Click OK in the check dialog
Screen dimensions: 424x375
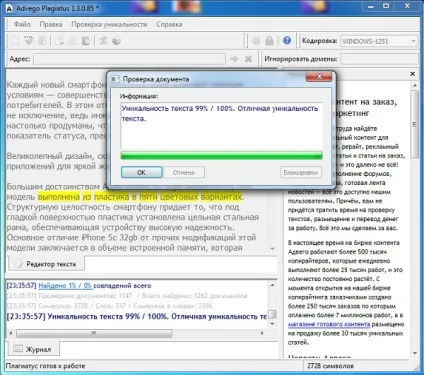coord(142,172)
